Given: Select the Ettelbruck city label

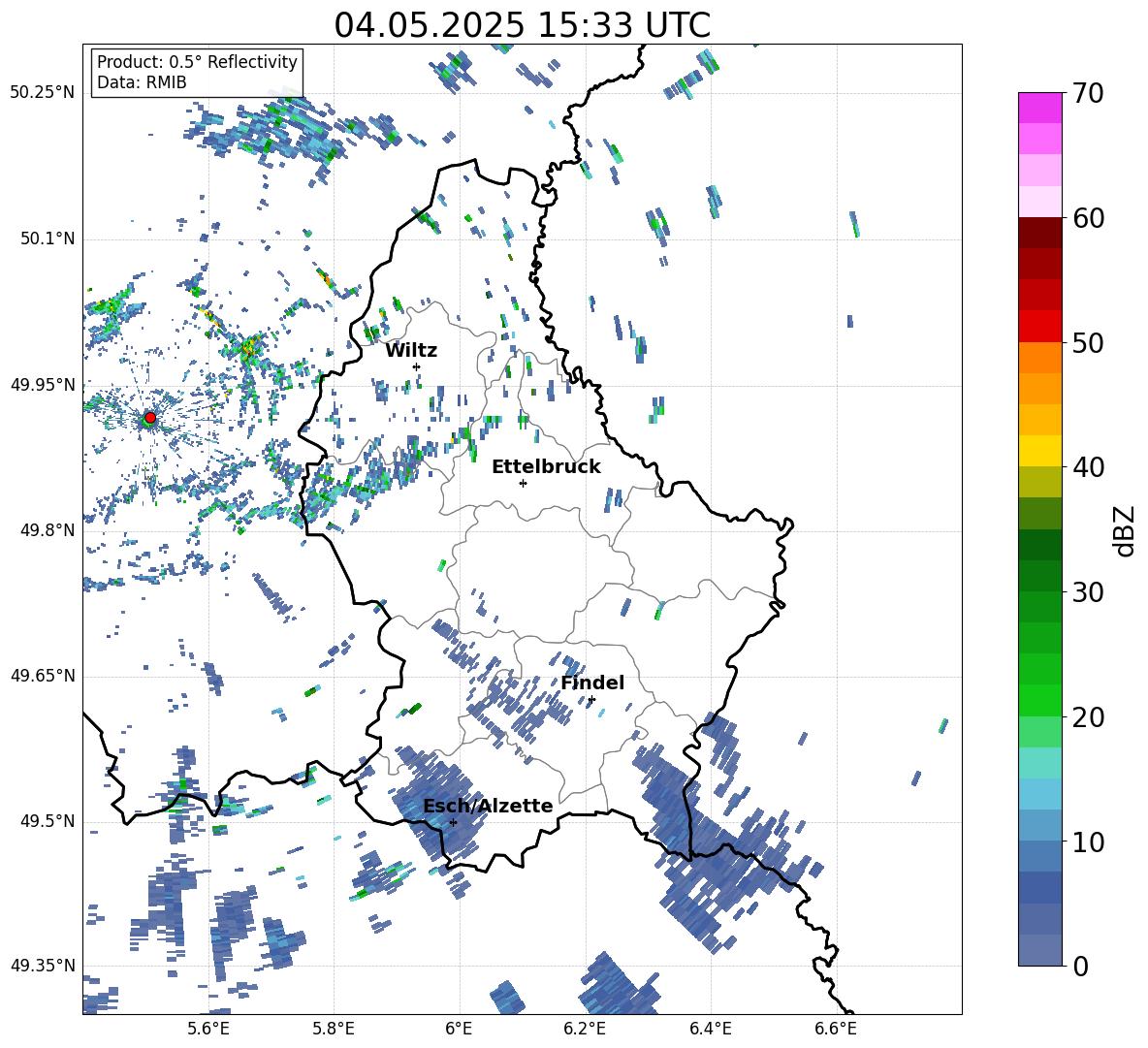Looking at the screenshot, I should coord(546,467).
